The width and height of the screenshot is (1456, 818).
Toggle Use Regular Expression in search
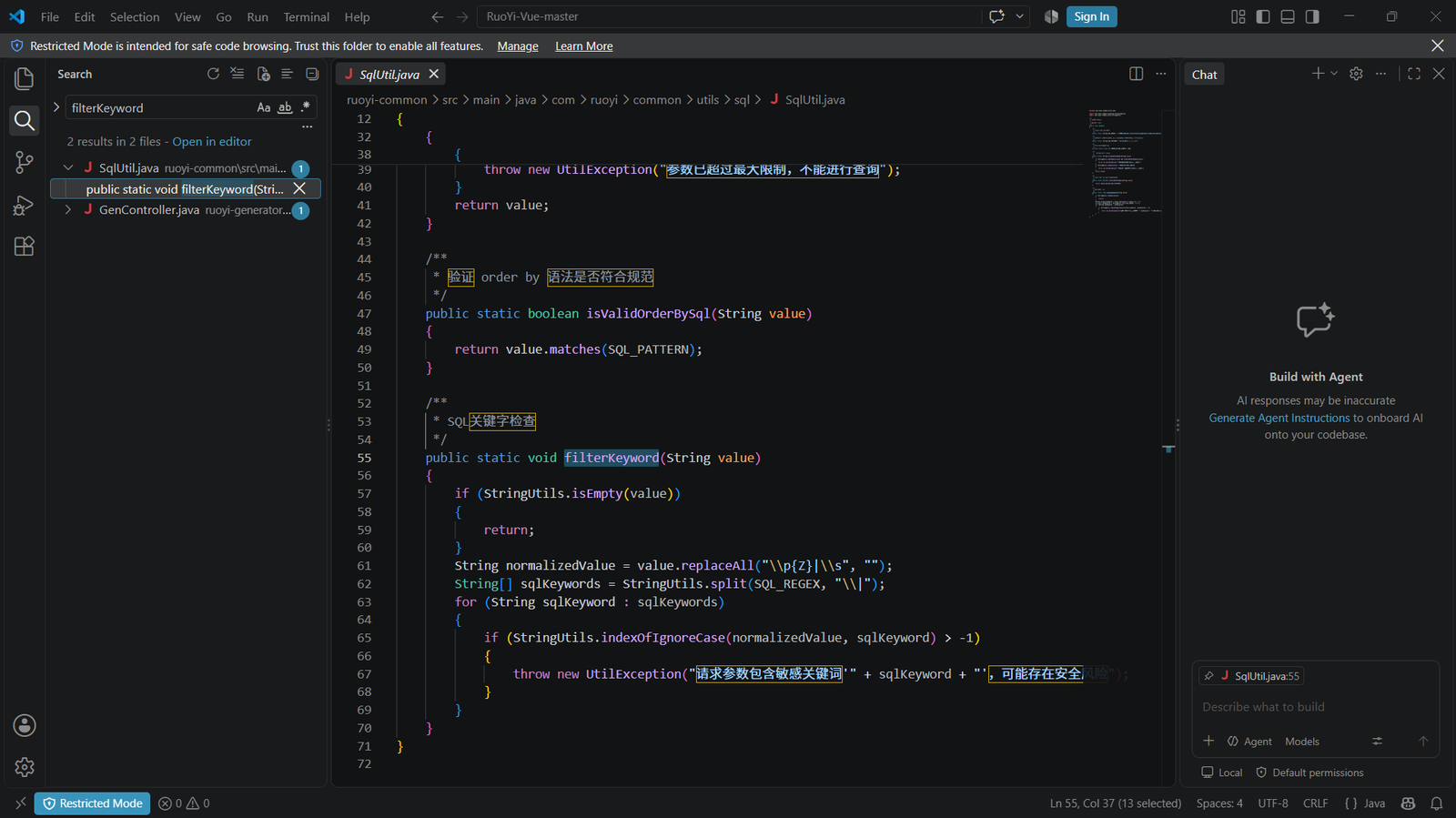[x=306, y=107]
